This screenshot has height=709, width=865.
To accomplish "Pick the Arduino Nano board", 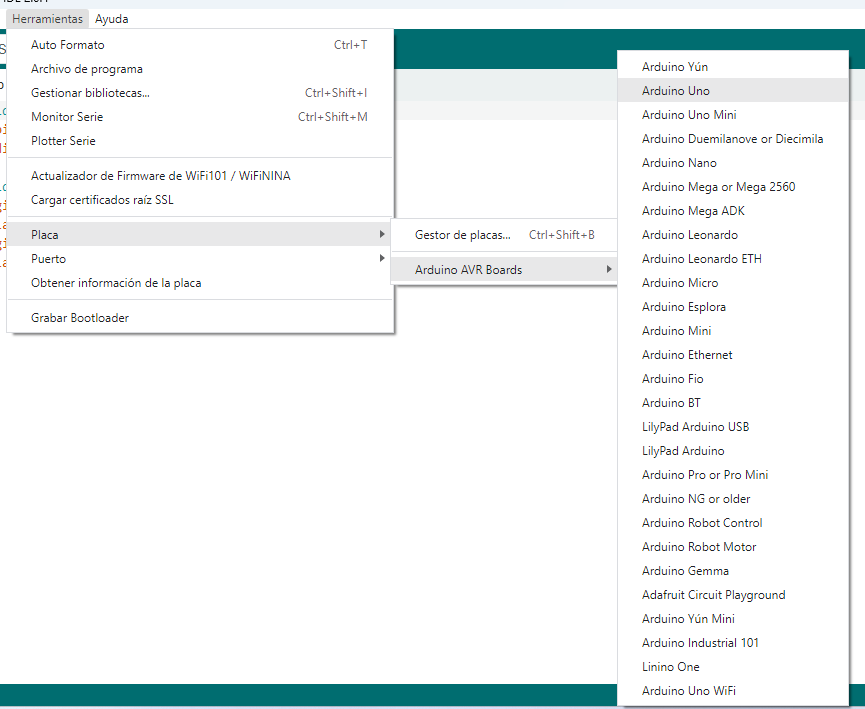I will (x=679, y=163).
